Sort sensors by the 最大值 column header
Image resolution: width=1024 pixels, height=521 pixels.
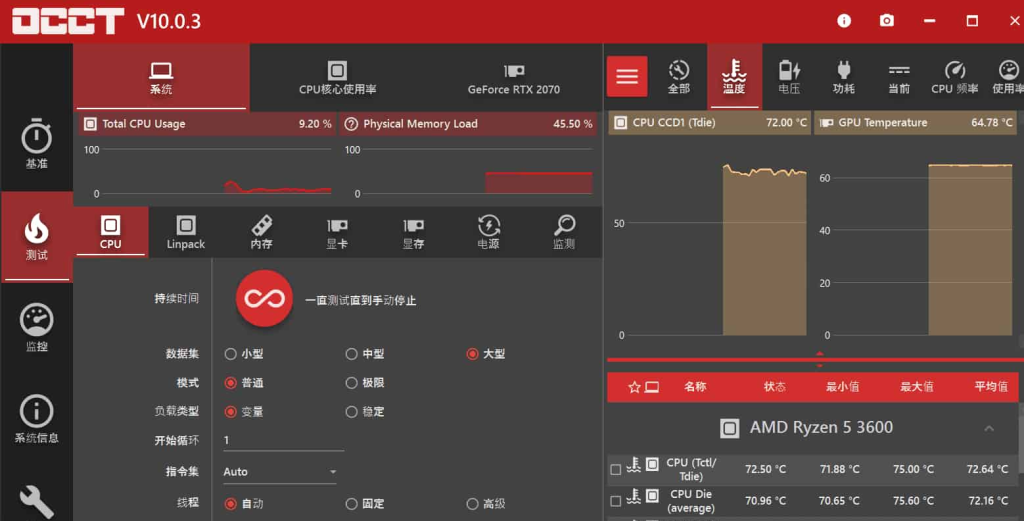[916, 387]
